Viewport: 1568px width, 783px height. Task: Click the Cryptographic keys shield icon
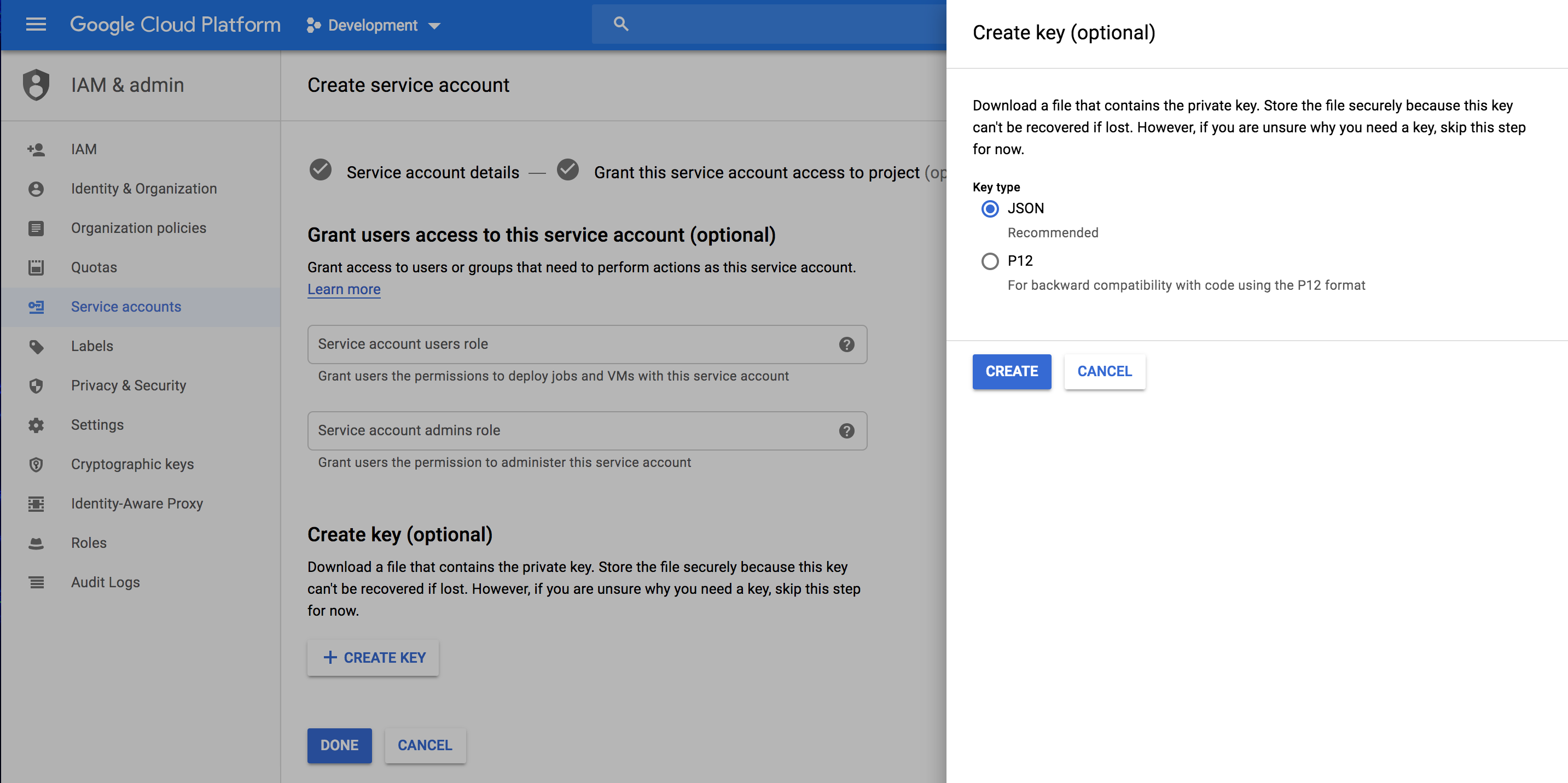36,464
